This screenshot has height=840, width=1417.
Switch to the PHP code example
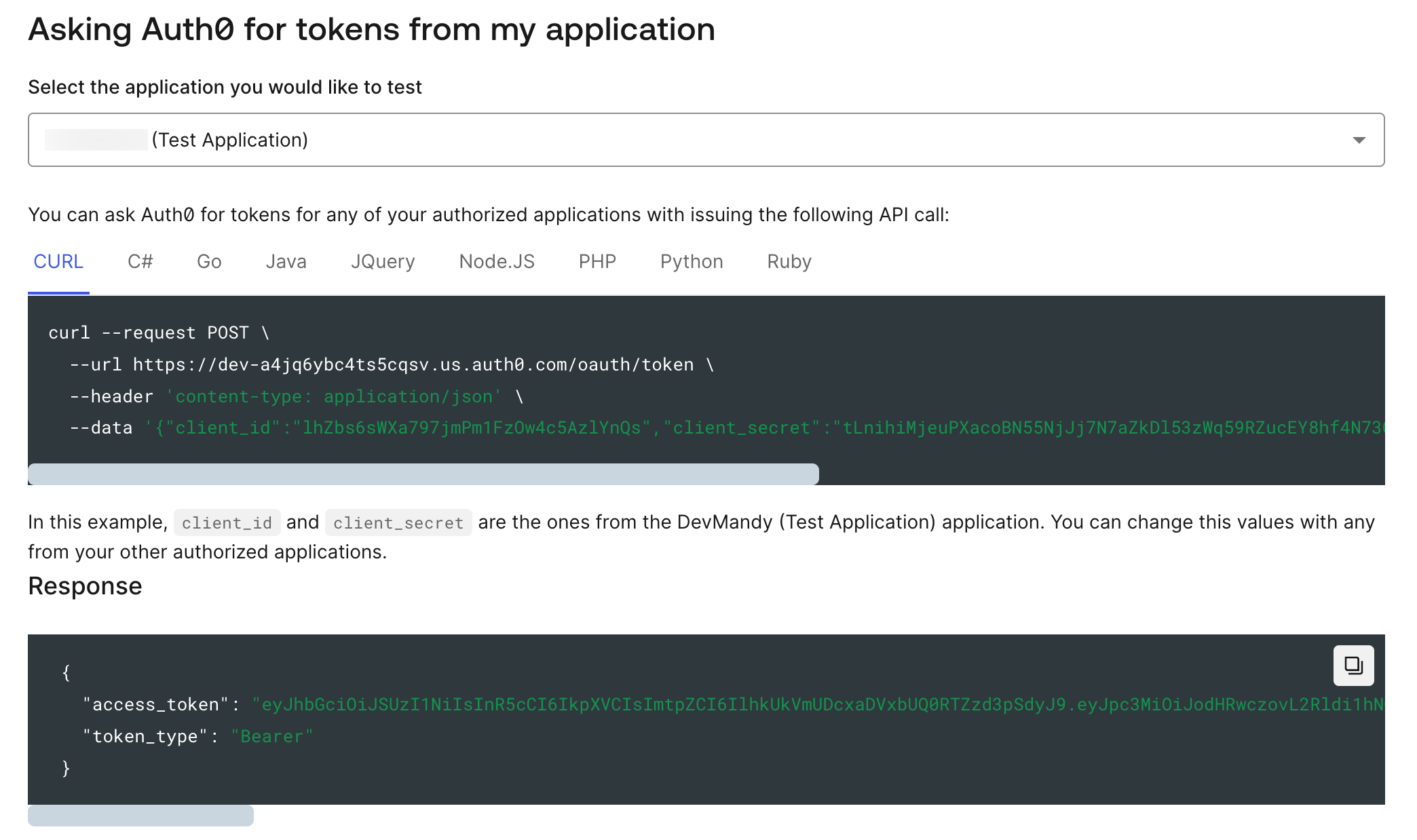597,261
